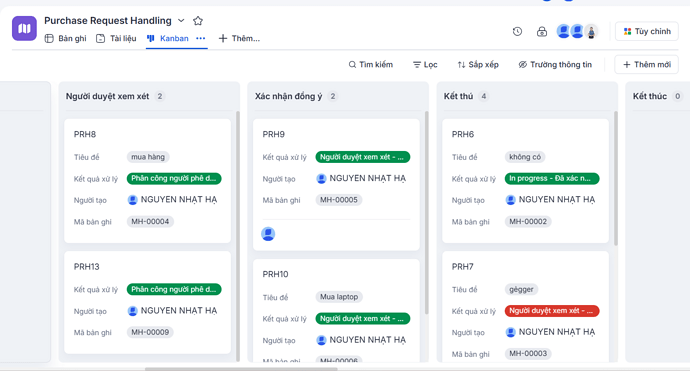Click record code MH-00003
Viewport: 690px width, 371px height.
pyautogui.click(x=528, y=354)
